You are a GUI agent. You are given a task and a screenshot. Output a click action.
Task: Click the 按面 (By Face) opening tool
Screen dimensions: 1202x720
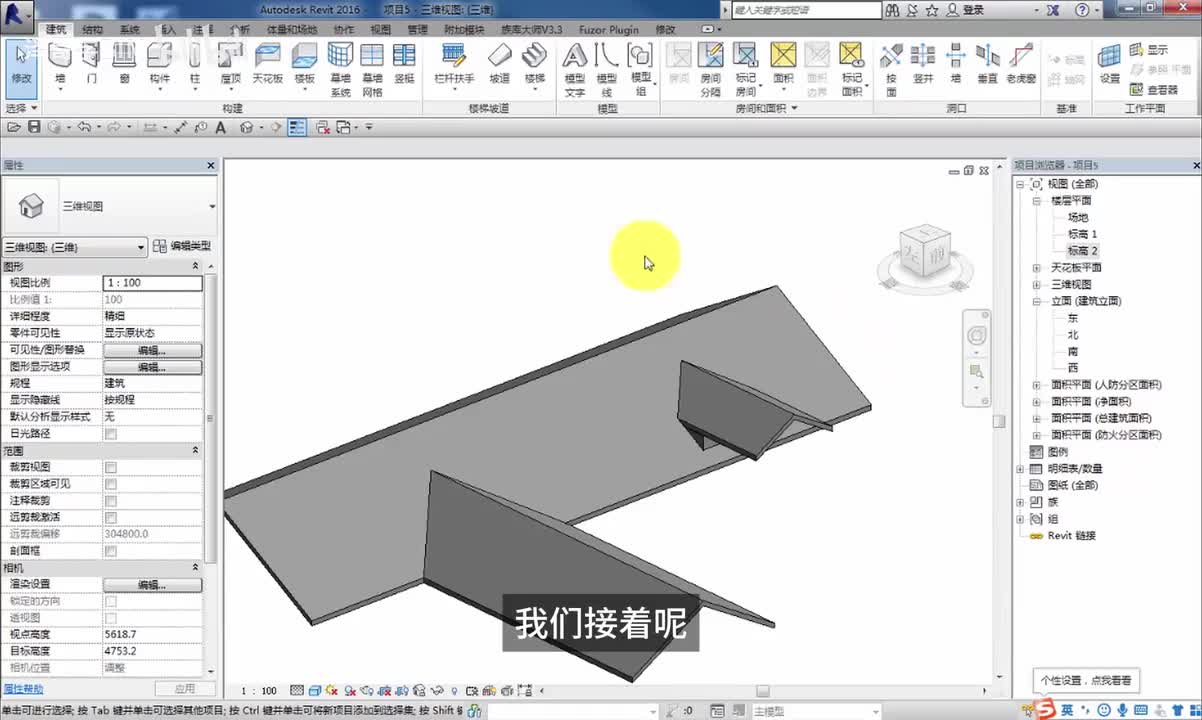click(x=891, y=68)
